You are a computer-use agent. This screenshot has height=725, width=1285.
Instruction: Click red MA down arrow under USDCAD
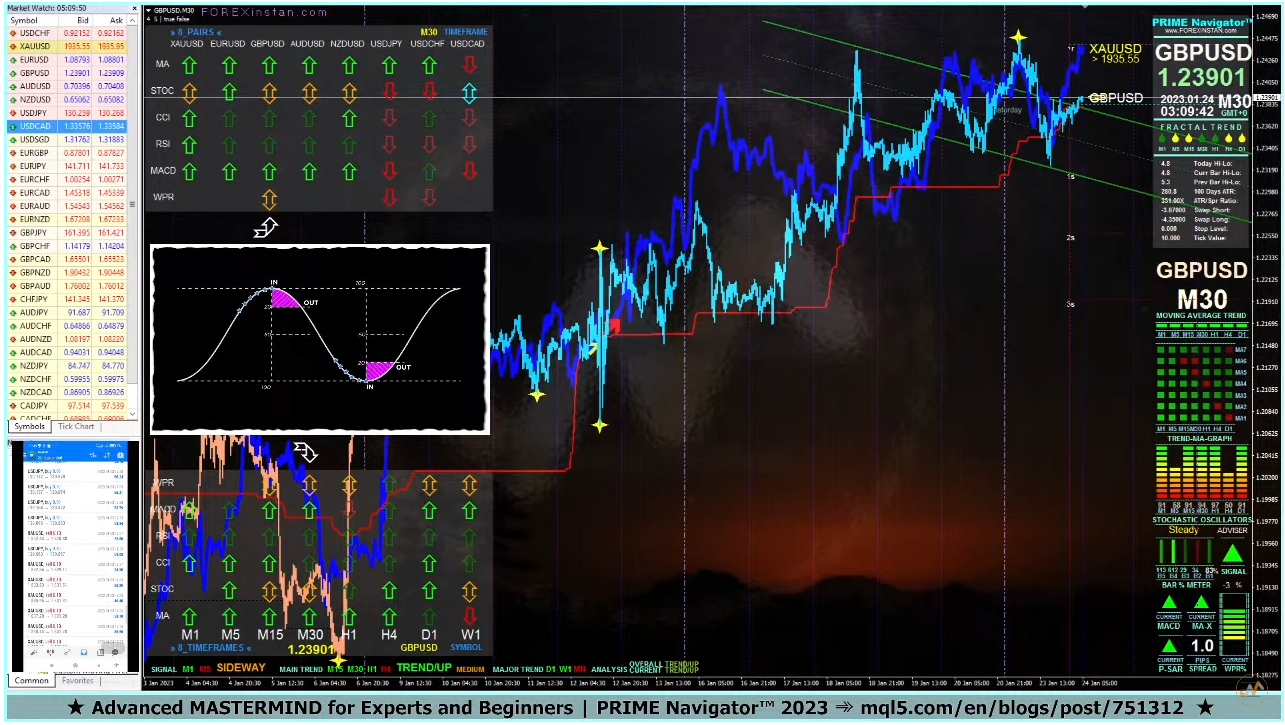tap(469, 65)
